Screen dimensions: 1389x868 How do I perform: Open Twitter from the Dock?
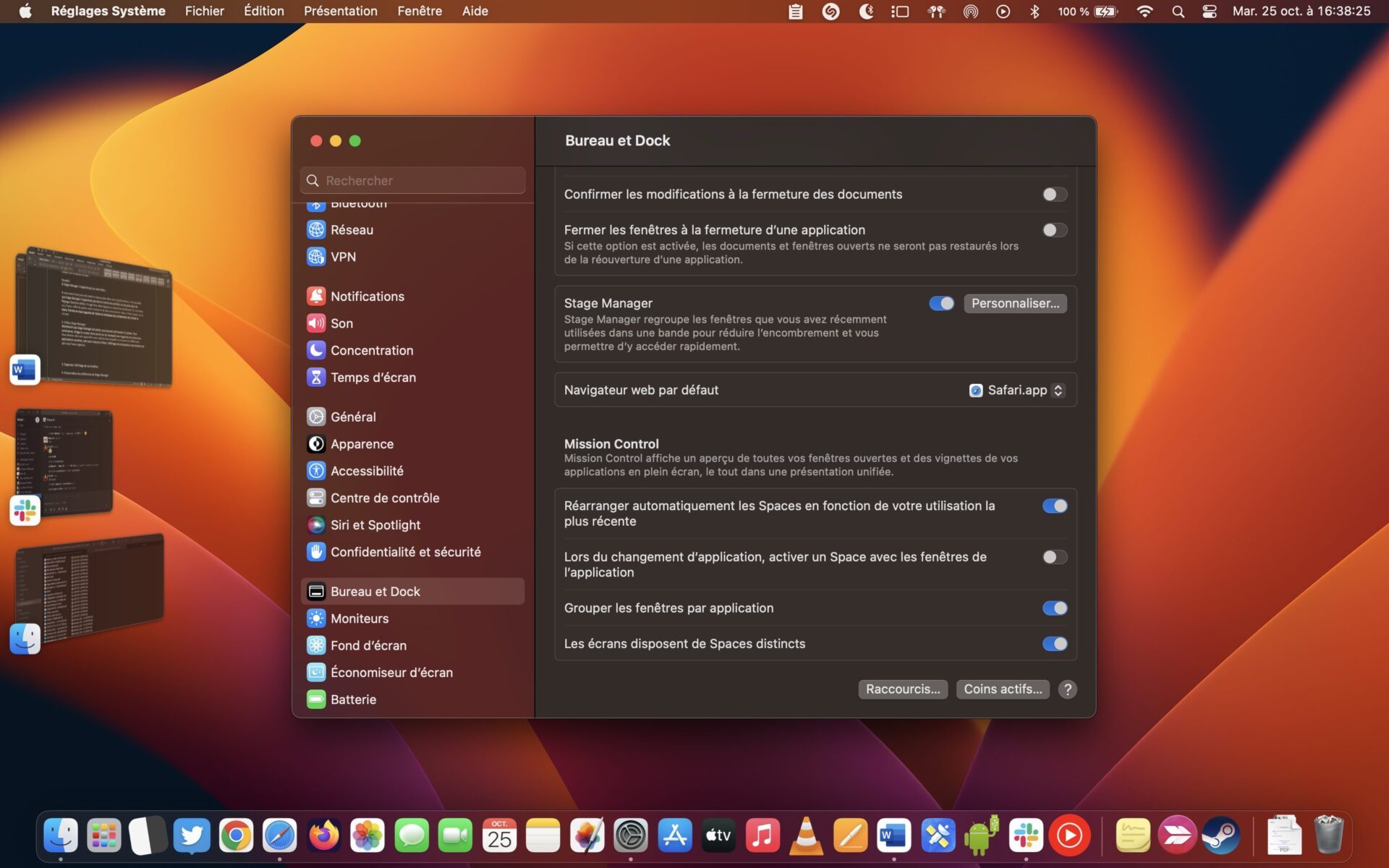point(192,836)
